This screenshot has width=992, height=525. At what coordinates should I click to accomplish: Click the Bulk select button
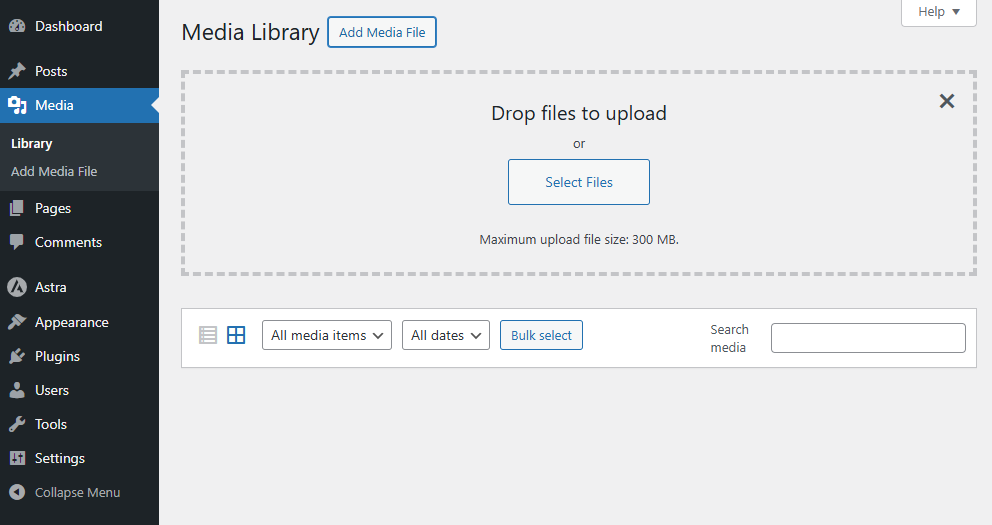(542, 335)
